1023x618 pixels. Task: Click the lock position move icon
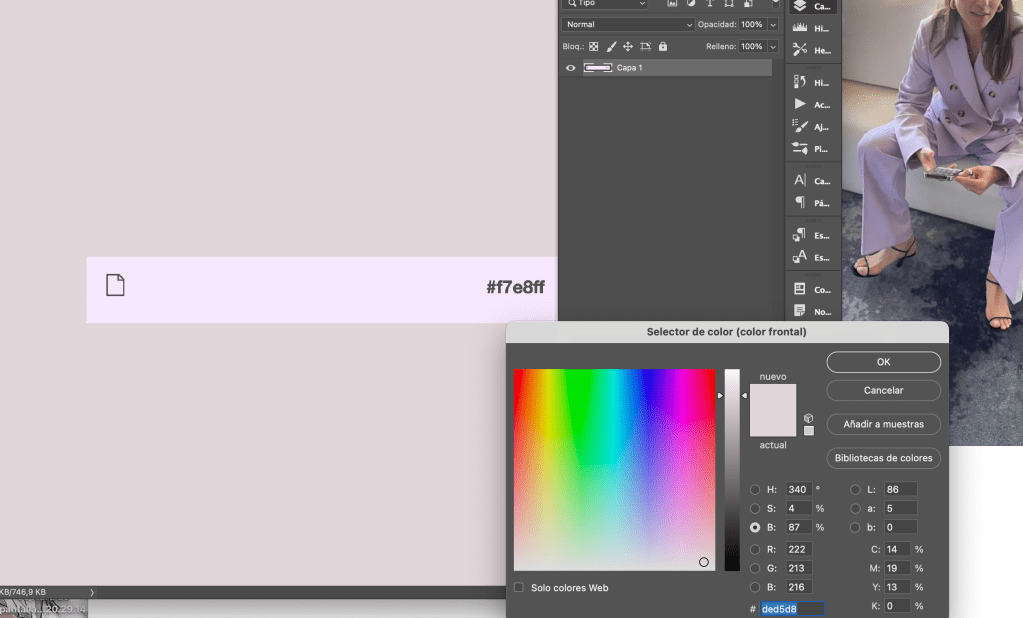[628, 46]
